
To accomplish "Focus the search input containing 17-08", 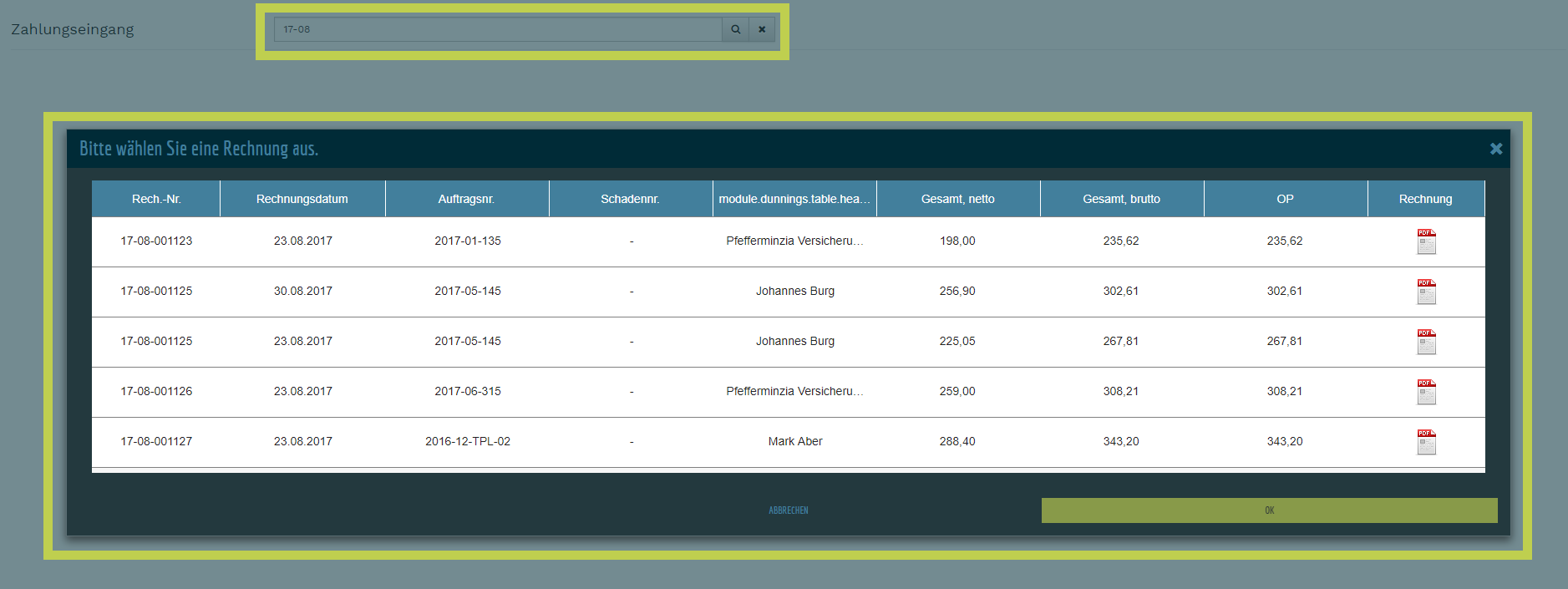I will [497, 29].
